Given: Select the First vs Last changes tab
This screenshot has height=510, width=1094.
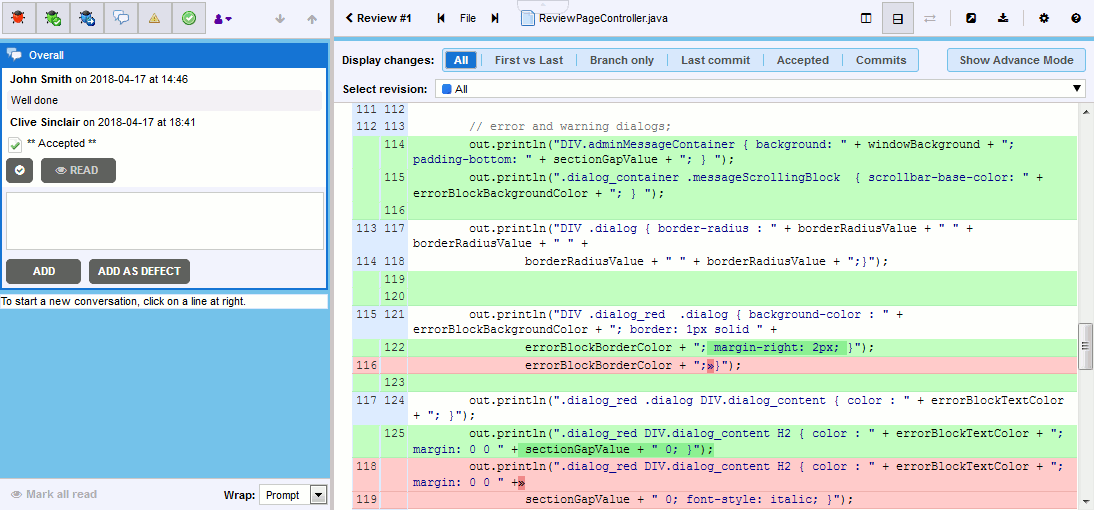Looking at the screenshot, I should pos(528,60).
